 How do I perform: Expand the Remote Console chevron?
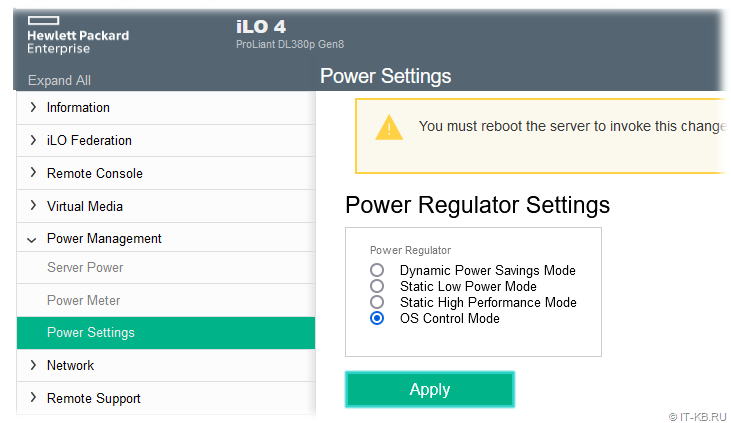(33, 173)
